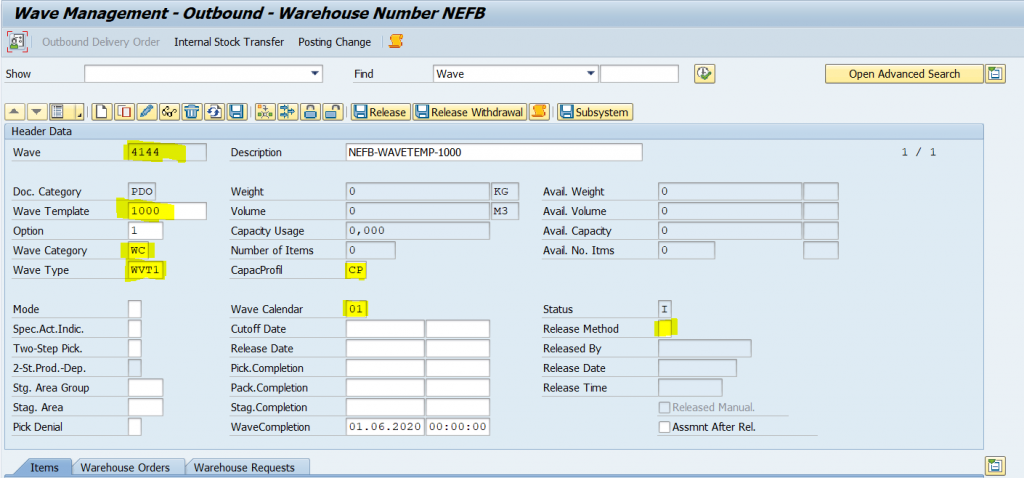Click the copy wave icon
1024x478 pixels.
coord(124,112)
